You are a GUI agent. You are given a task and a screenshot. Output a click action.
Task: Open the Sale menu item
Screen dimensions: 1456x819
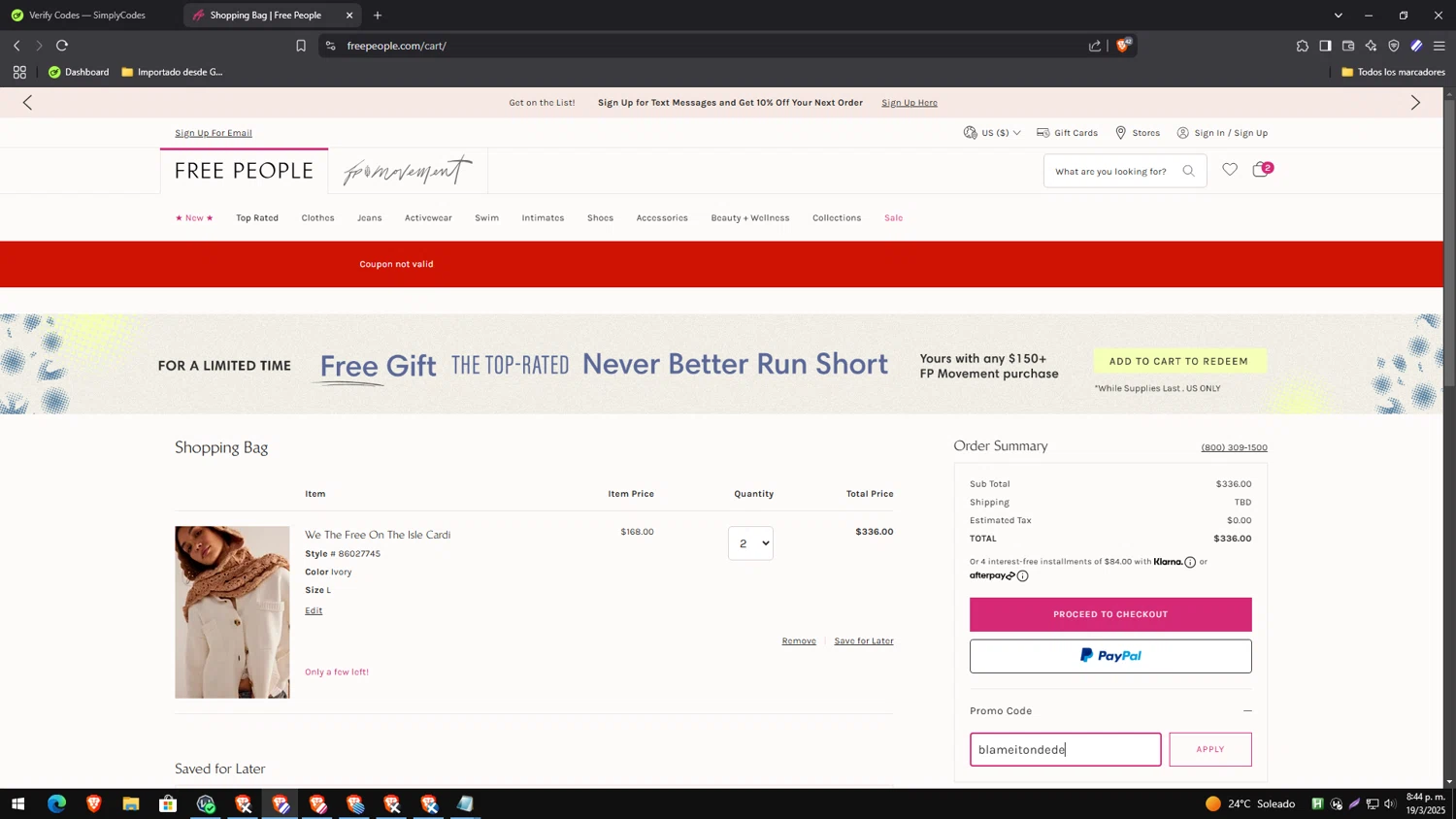[x=893, y=218]
